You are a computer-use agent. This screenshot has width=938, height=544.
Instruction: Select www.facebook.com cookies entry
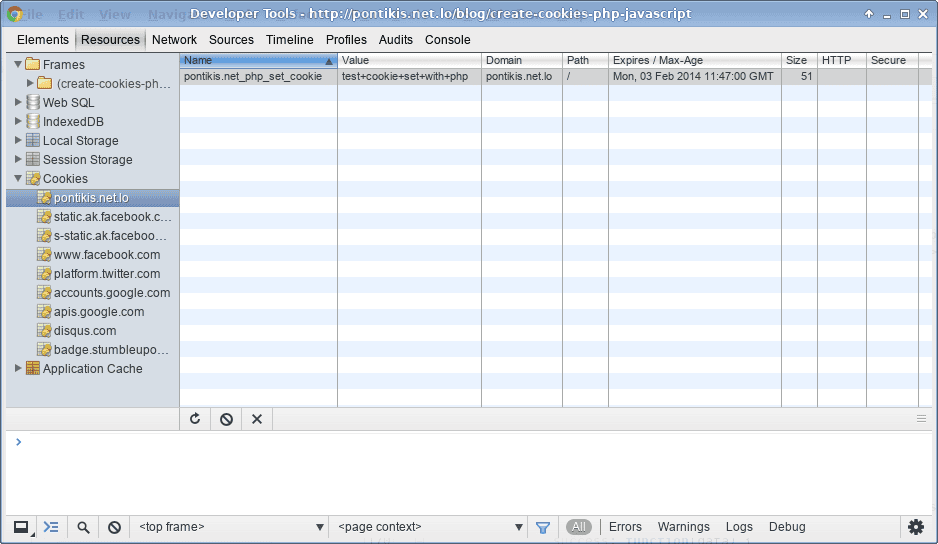[107, 254]
